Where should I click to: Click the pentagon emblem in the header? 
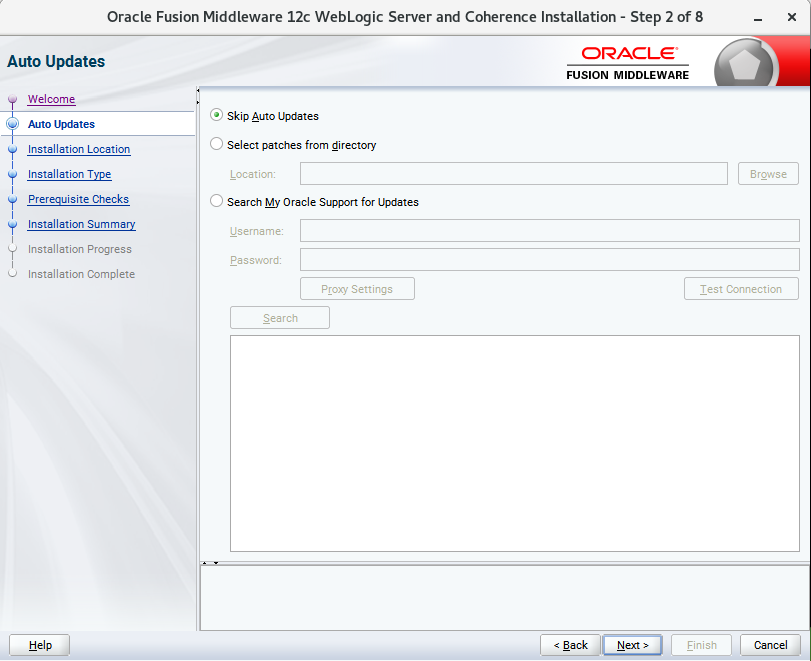tap(745, 64)
